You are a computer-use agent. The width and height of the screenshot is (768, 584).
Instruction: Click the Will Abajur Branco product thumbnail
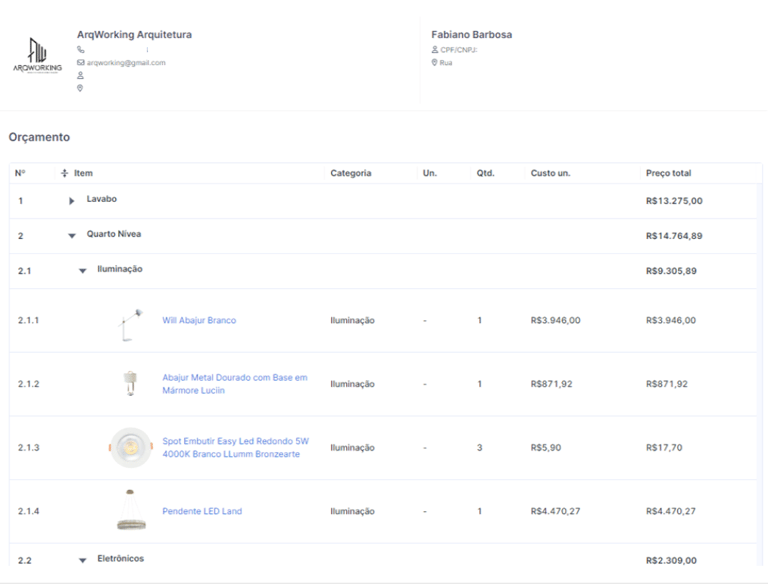[129, 322]
